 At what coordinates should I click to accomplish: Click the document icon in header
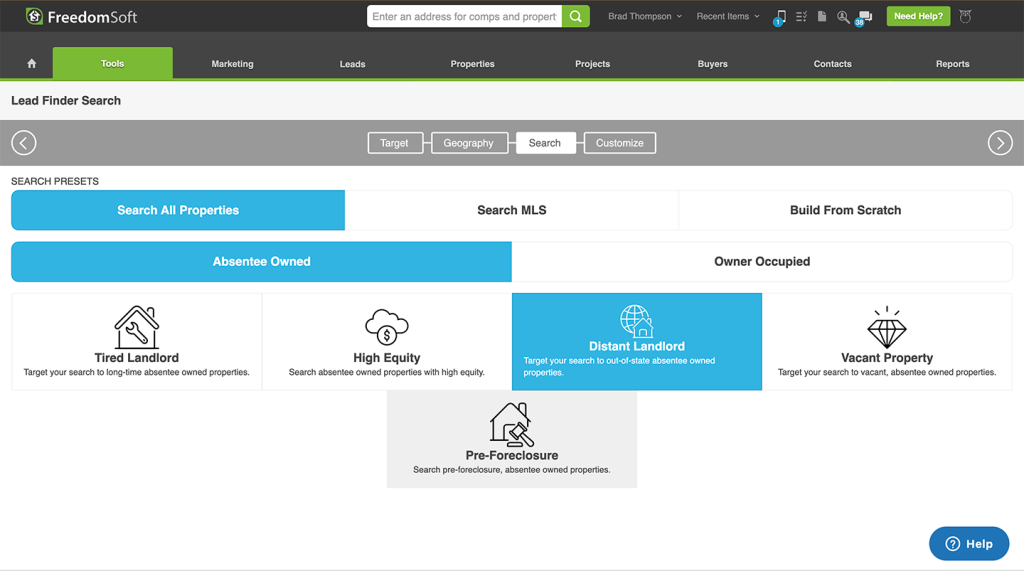tap(822, 17)
